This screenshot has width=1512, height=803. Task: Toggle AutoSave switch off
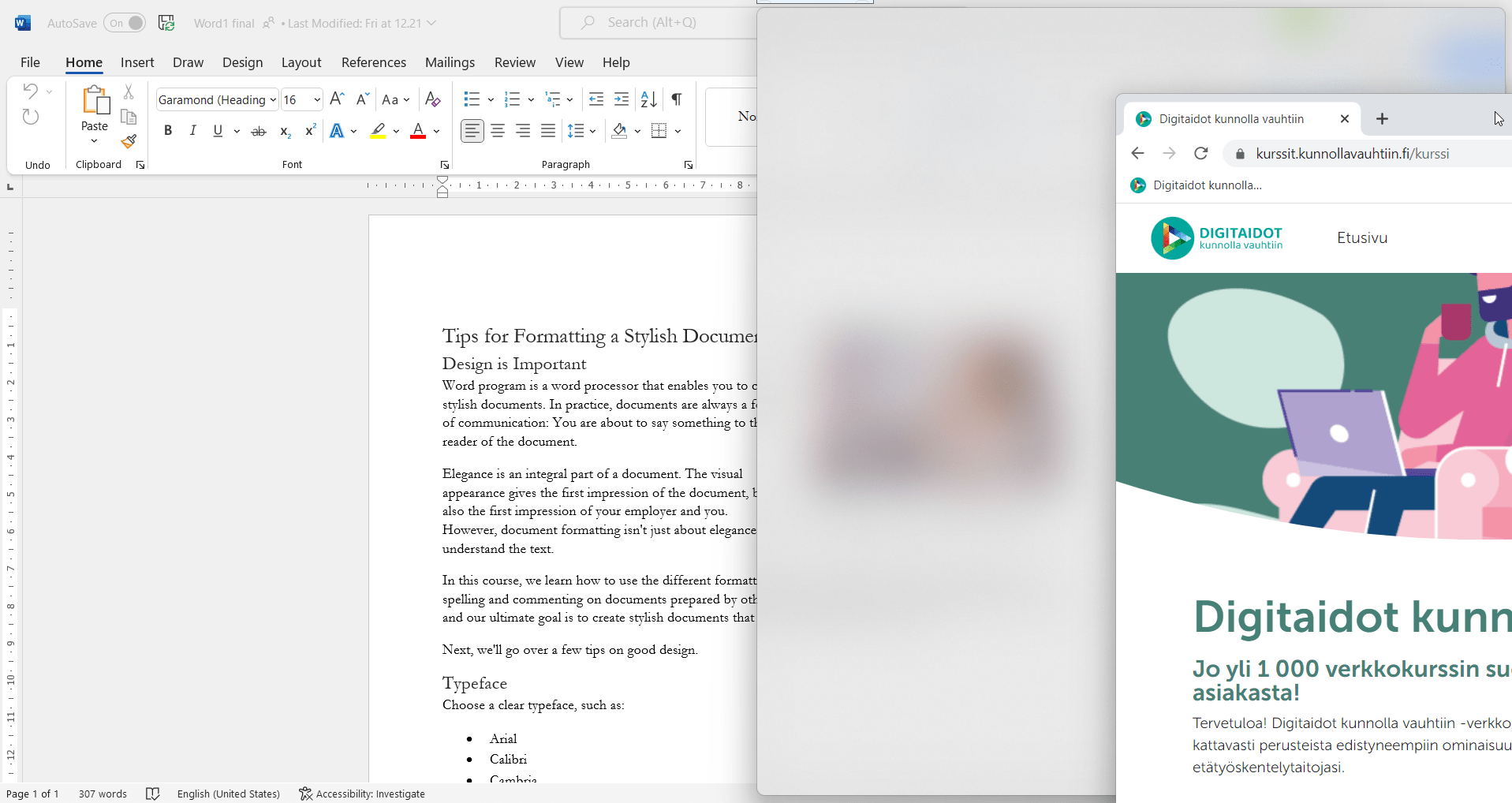pyautogui.click(x=125, y=23)
